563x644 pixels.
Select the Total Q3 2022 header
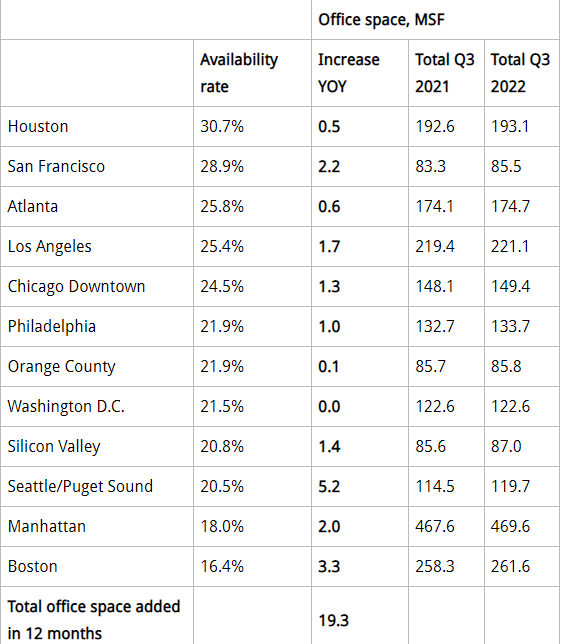tap(520, 73)
